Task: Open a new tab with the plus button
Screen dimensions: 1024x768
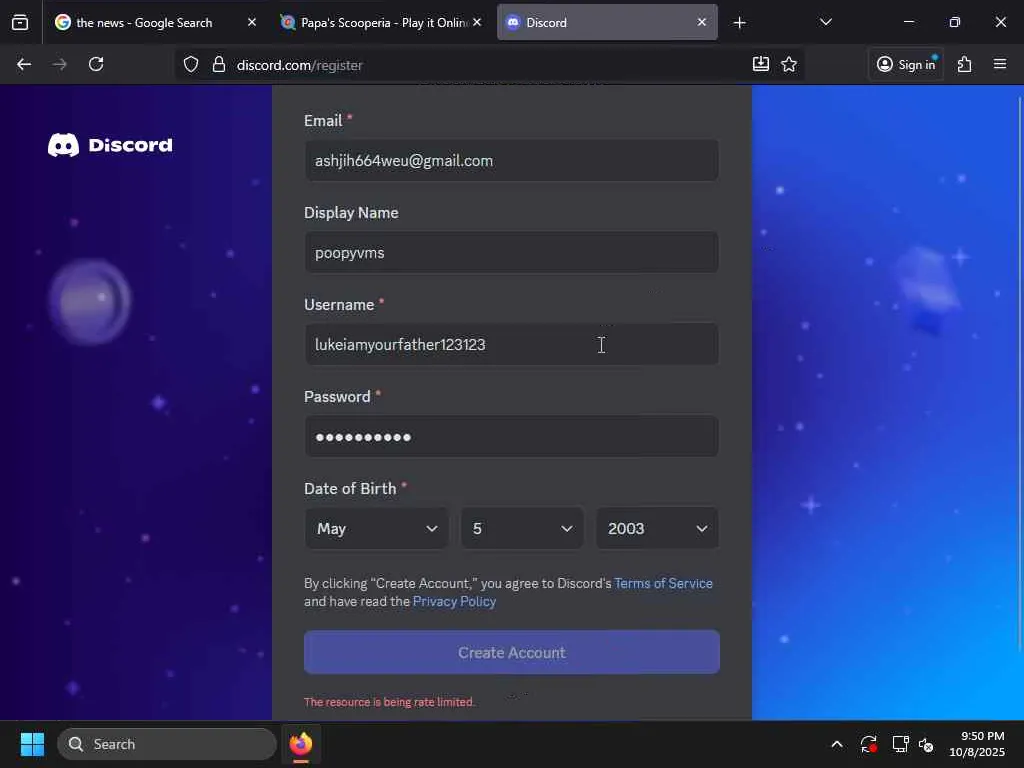Action: pos(739,23)
